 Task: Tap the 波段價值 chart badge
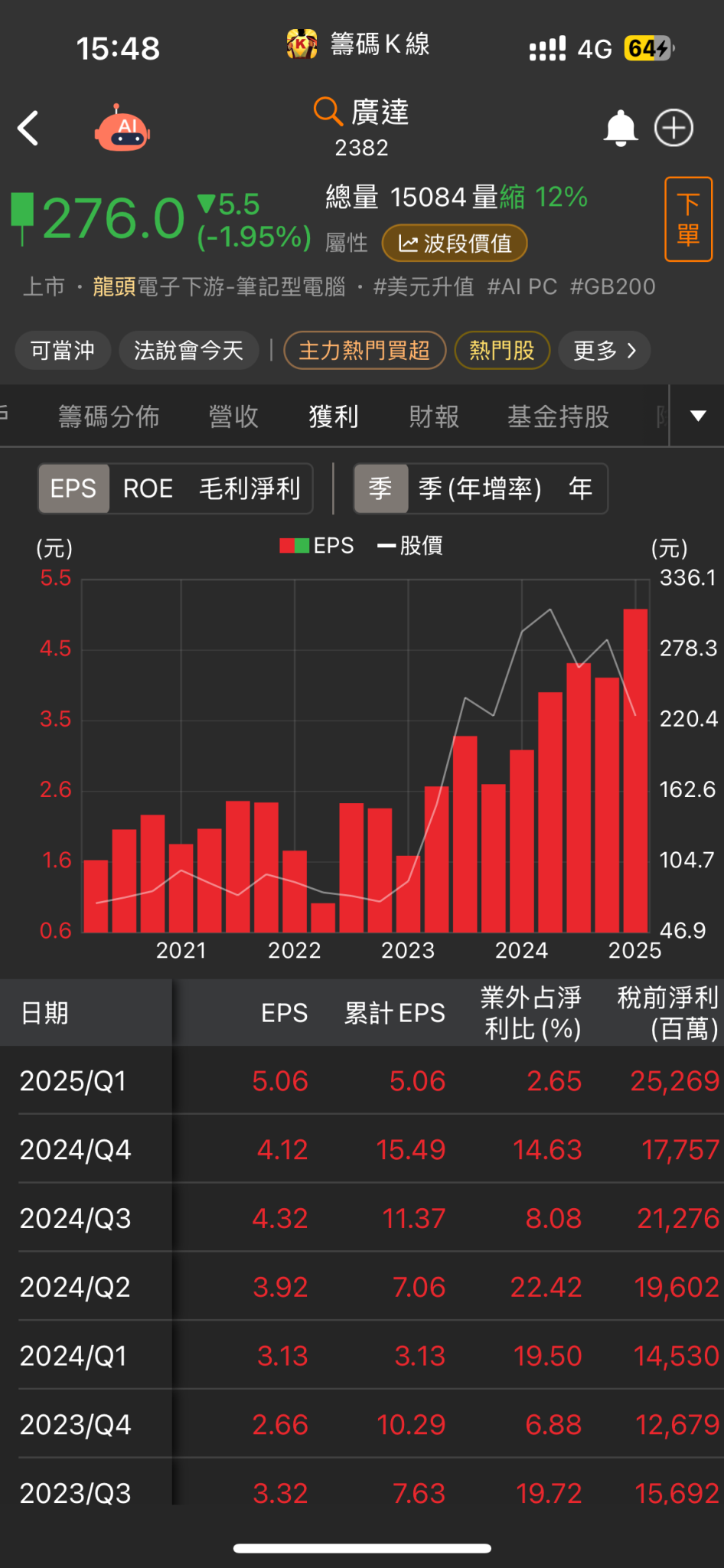[455, 243]
